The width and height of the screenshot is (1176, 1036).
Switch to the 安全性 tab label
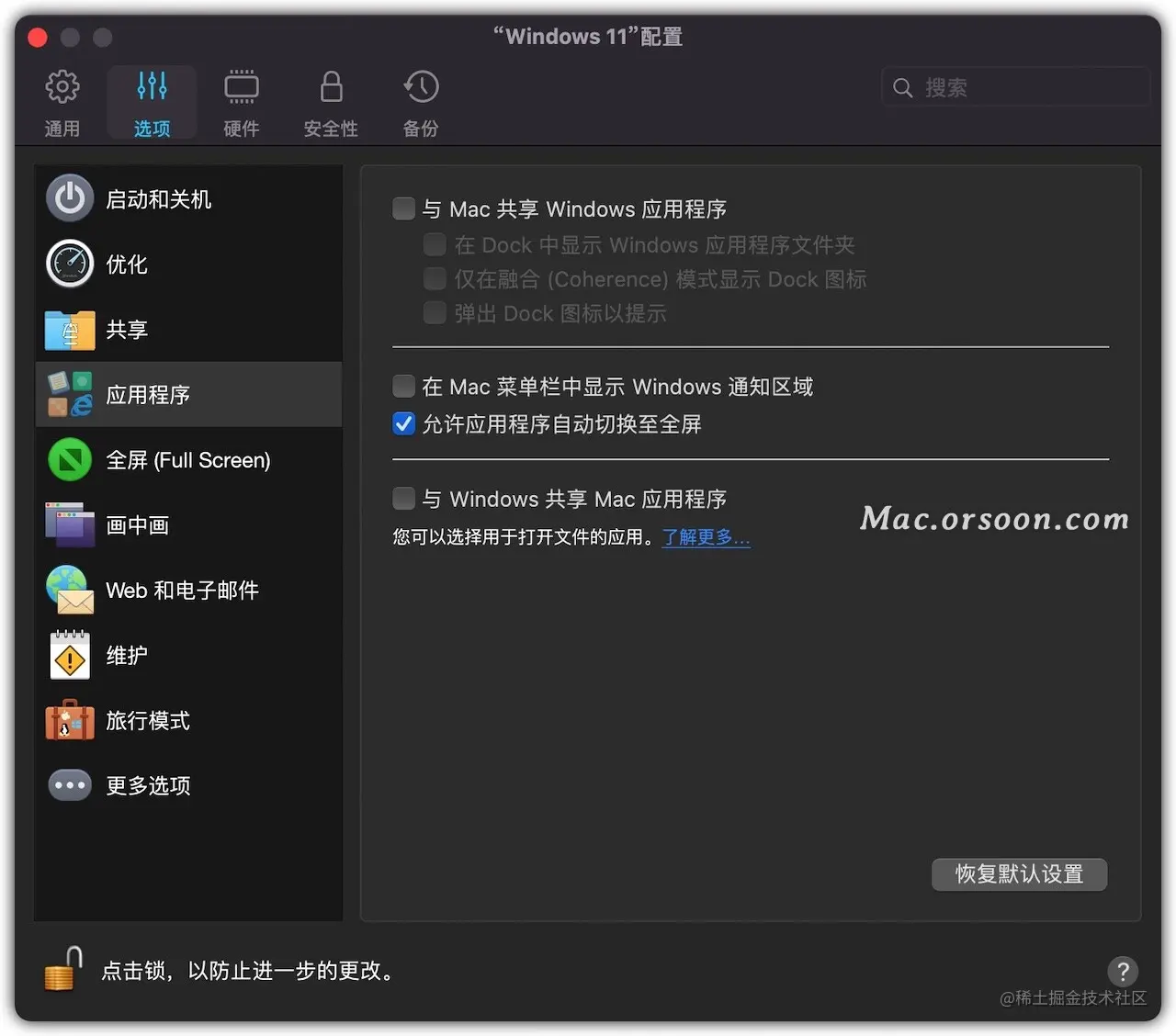(x=331, y=129)
